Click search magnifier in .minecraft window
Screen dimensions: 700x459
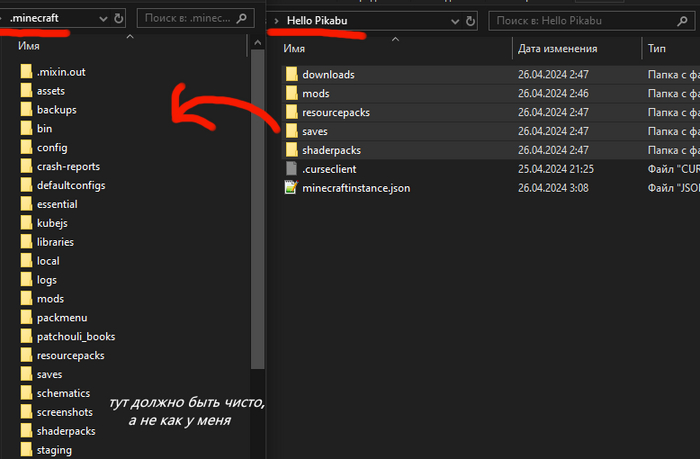pyautogui.click(x=242, y=18)
